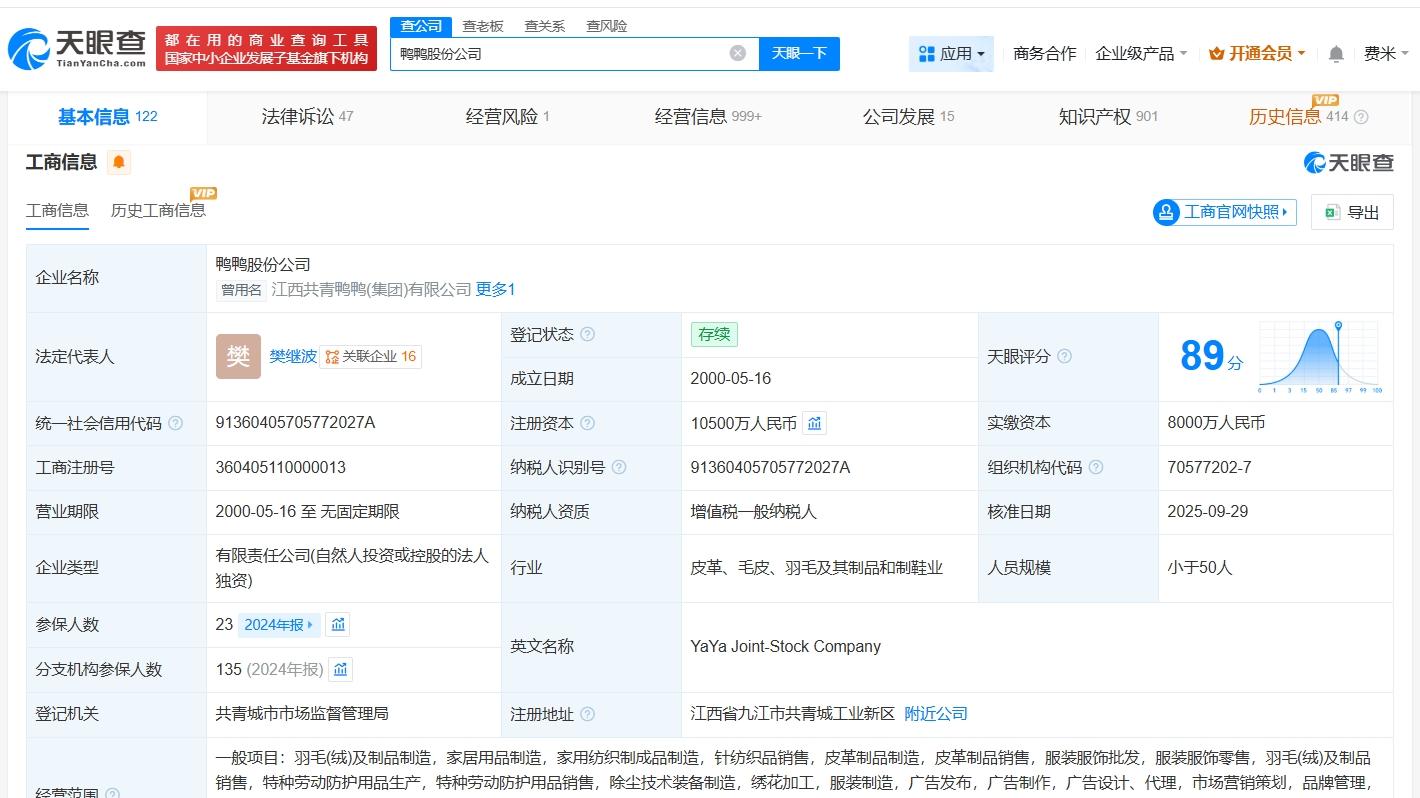Open the 费米 account dropdown

coord(1386,54)
